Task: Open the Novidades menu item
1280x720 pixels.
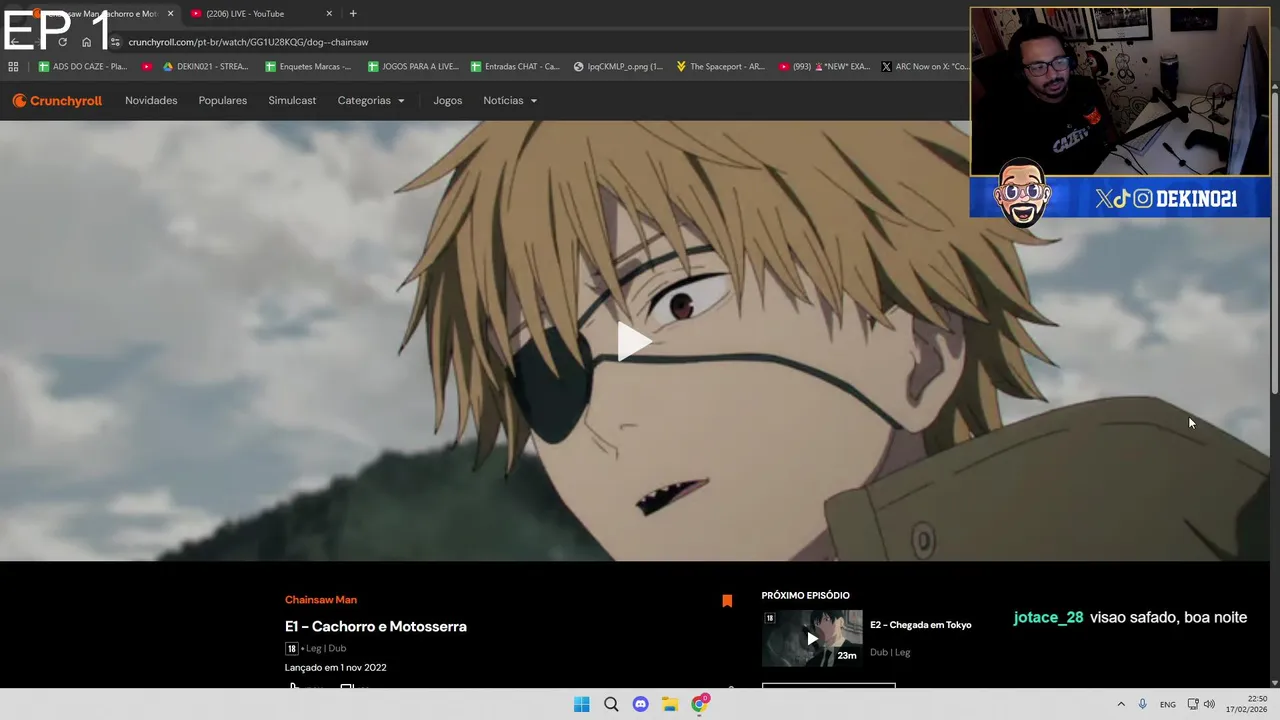Action: (151, 100)
